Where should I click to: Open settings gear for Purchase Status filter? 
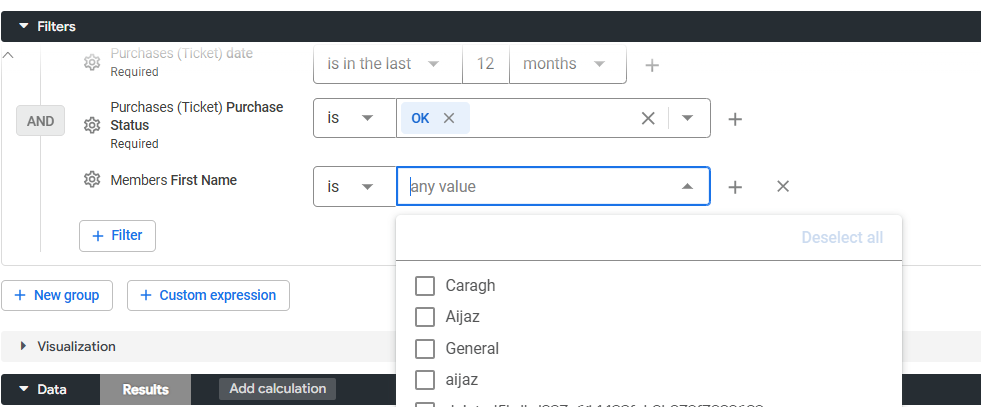[x=92, y=126]
